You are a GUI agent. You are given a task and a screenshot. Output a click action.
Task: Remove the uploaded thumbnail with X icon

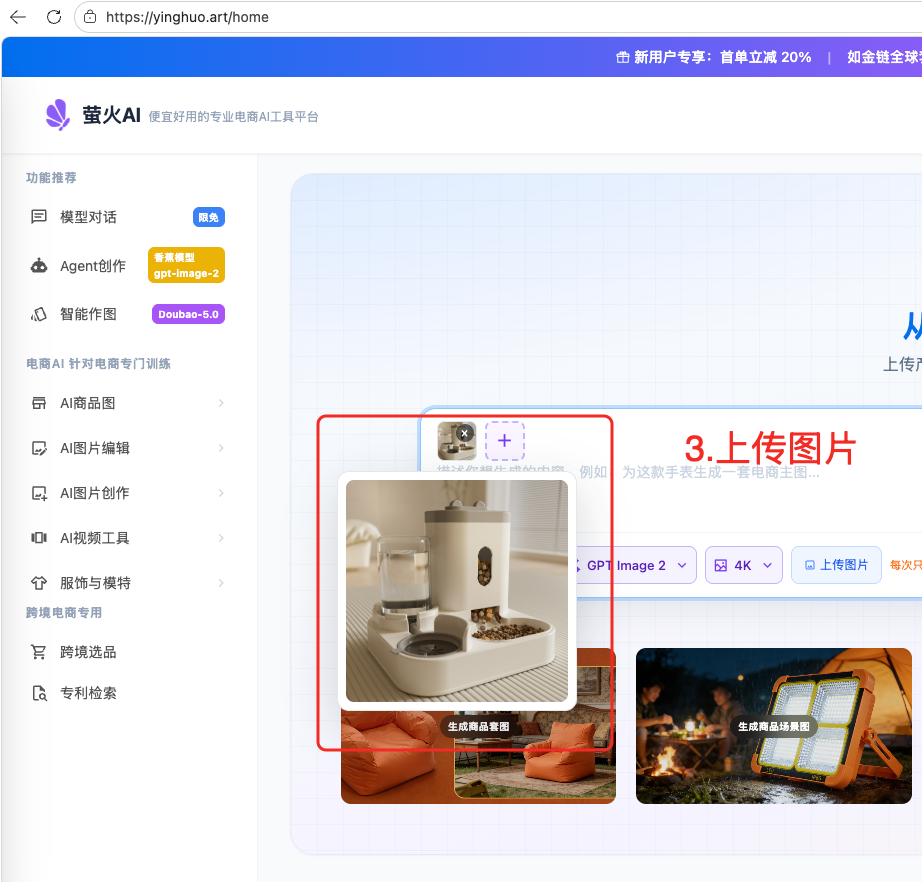pos(465,433)
